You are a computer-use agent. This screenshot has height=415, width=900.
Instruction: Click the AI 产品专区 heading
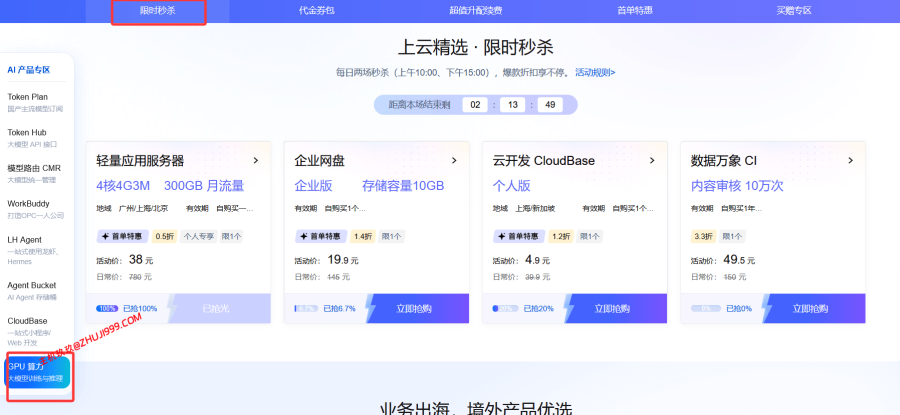pos(29,70)
